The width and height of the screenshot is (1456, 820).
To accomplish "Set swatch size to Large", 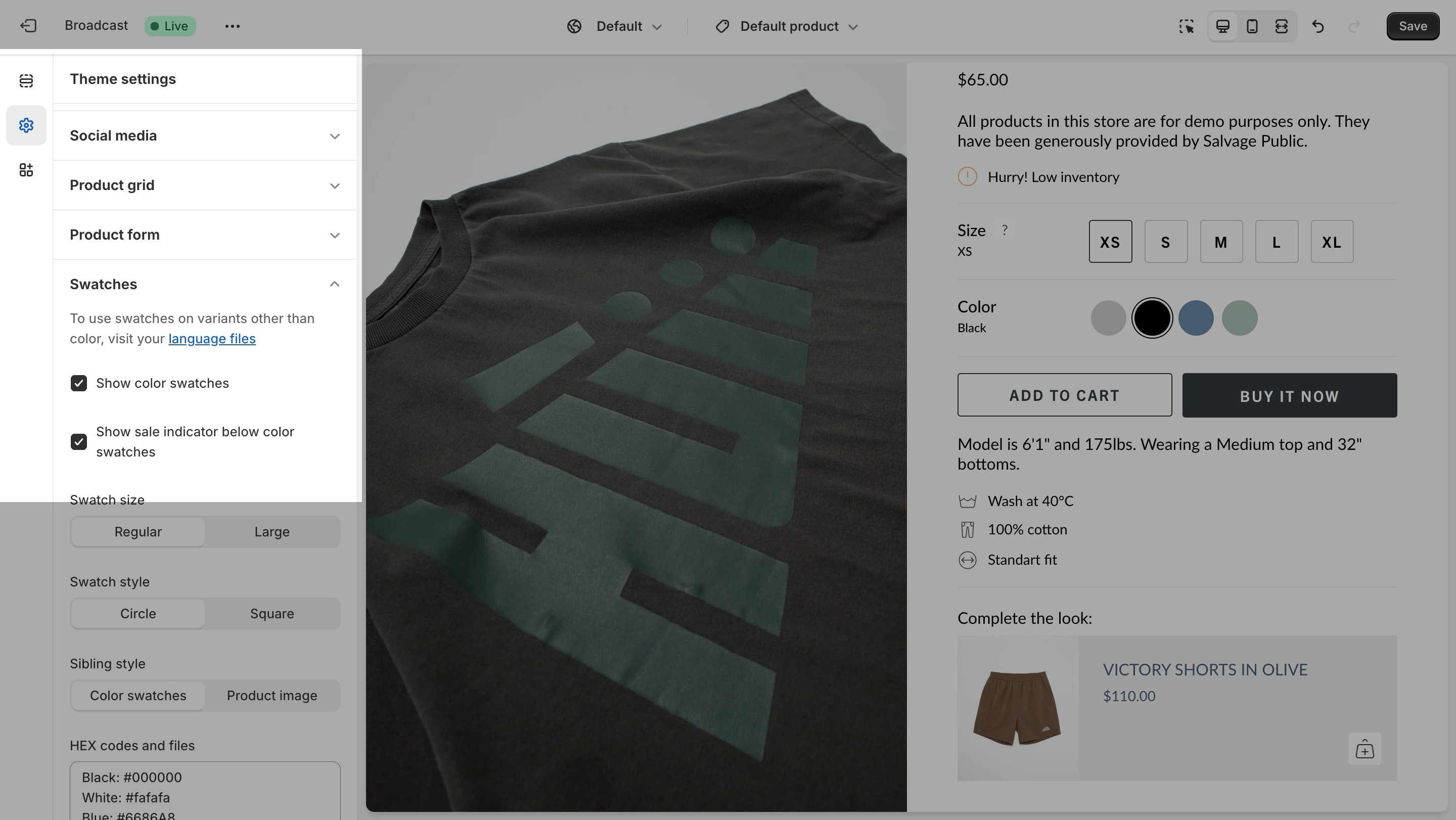I will coord(272,532).
